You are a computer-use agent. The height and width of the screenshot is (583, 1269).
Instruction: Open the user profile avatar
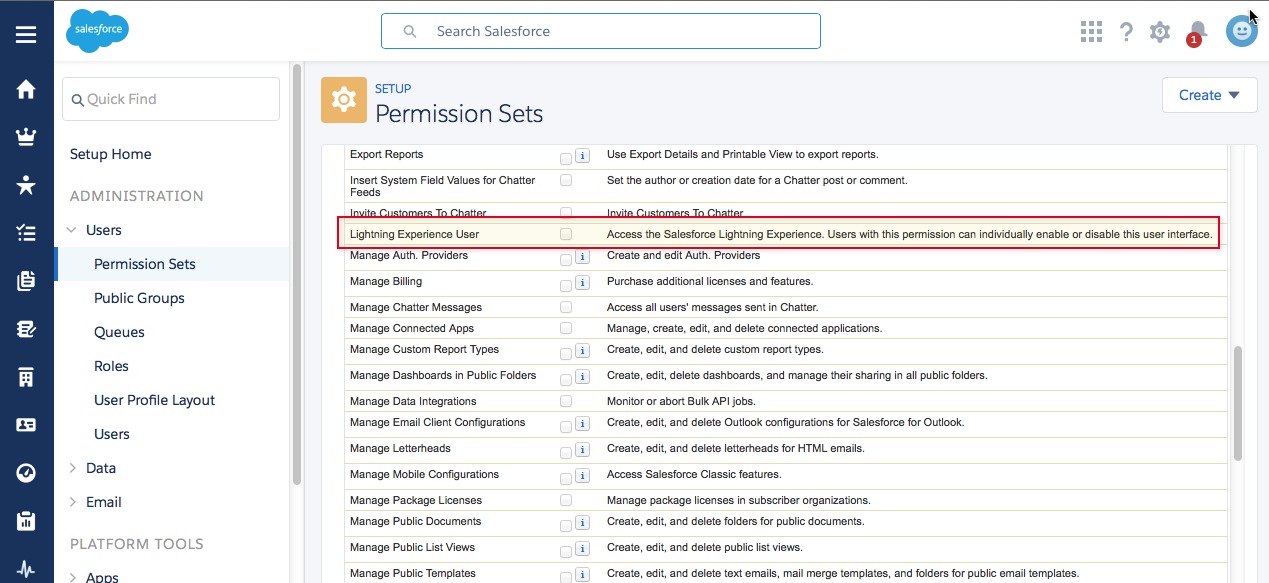1241,32
